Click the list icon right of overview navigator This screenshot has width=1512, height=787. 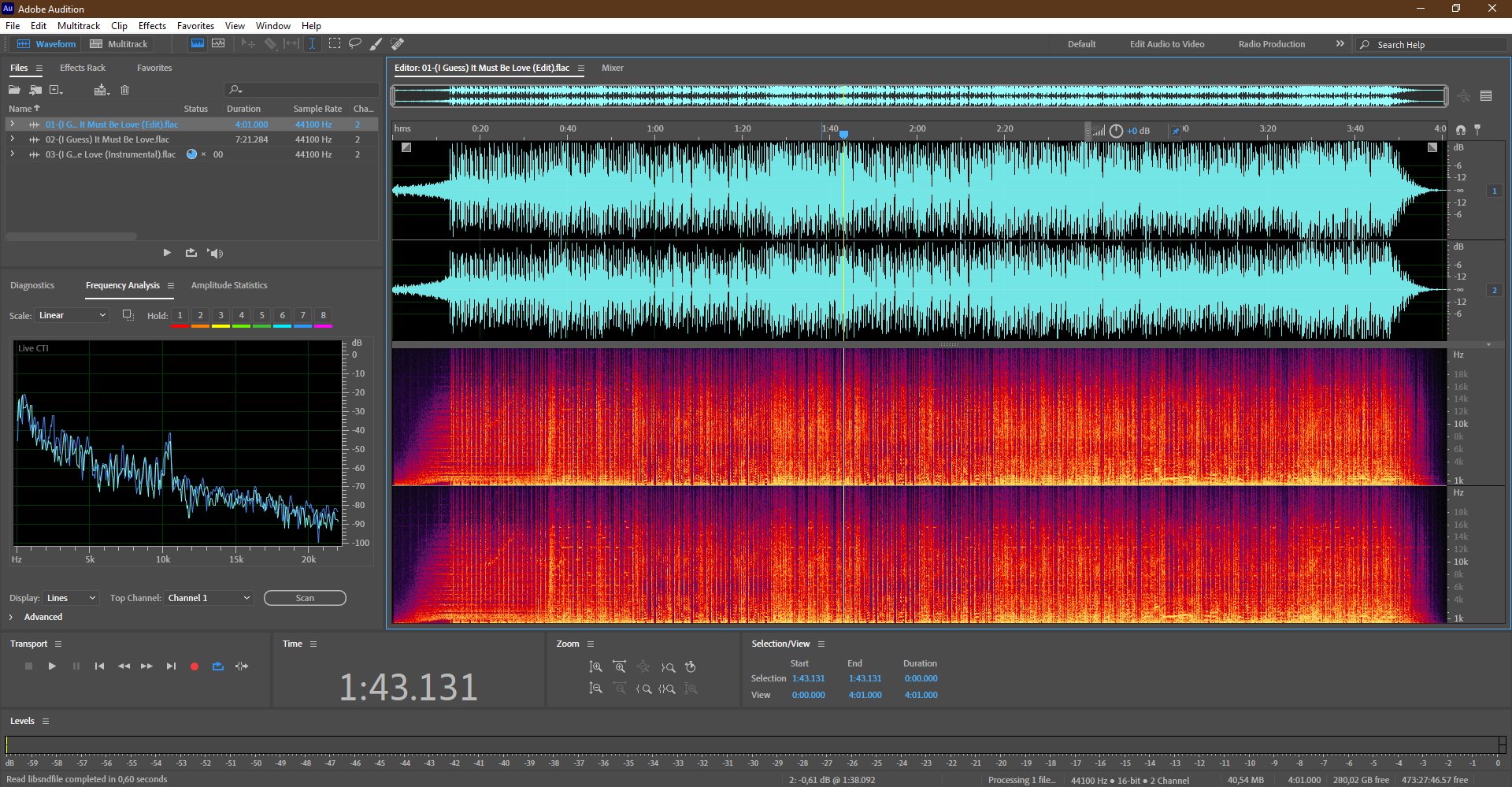(1486, 96)
